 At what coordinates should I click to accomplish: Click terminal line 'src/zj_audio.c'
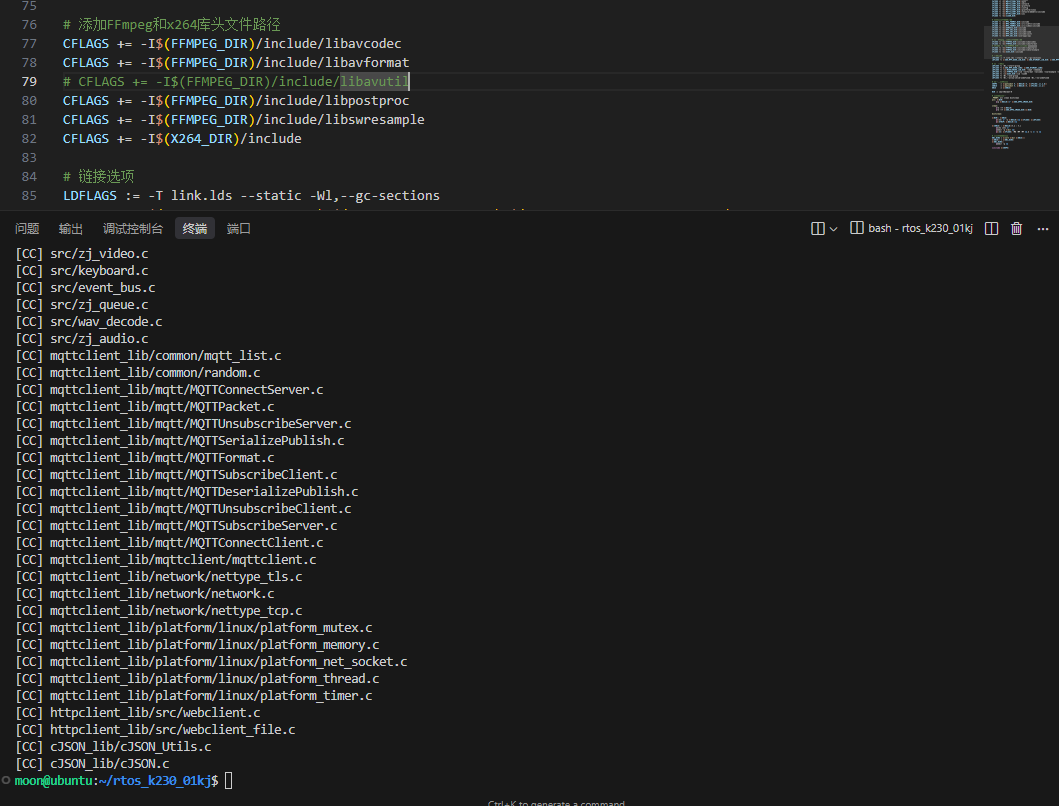(x=82, y=338)
